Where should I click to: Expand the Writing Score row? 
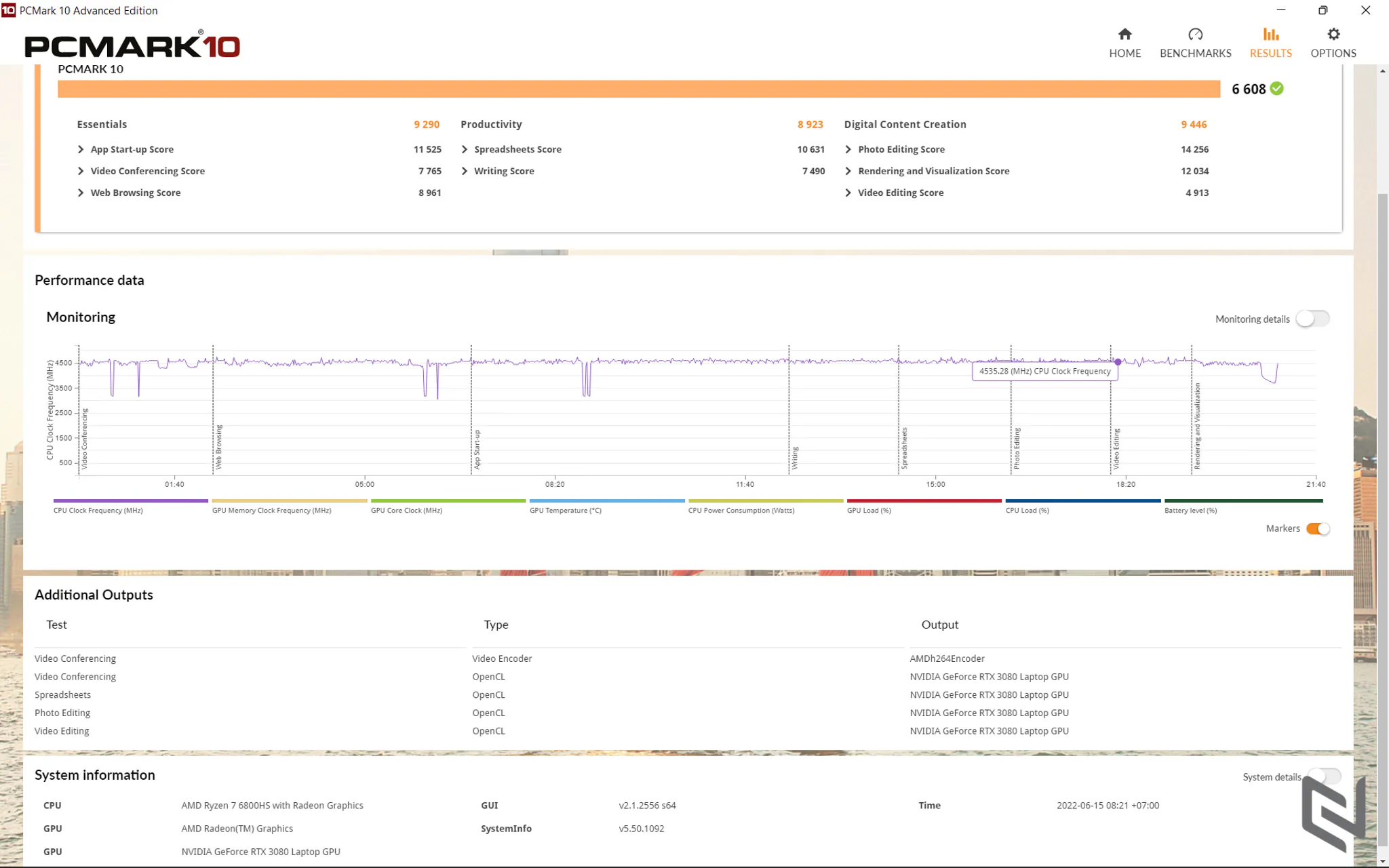pyautogui.click(x=465, y=171)
